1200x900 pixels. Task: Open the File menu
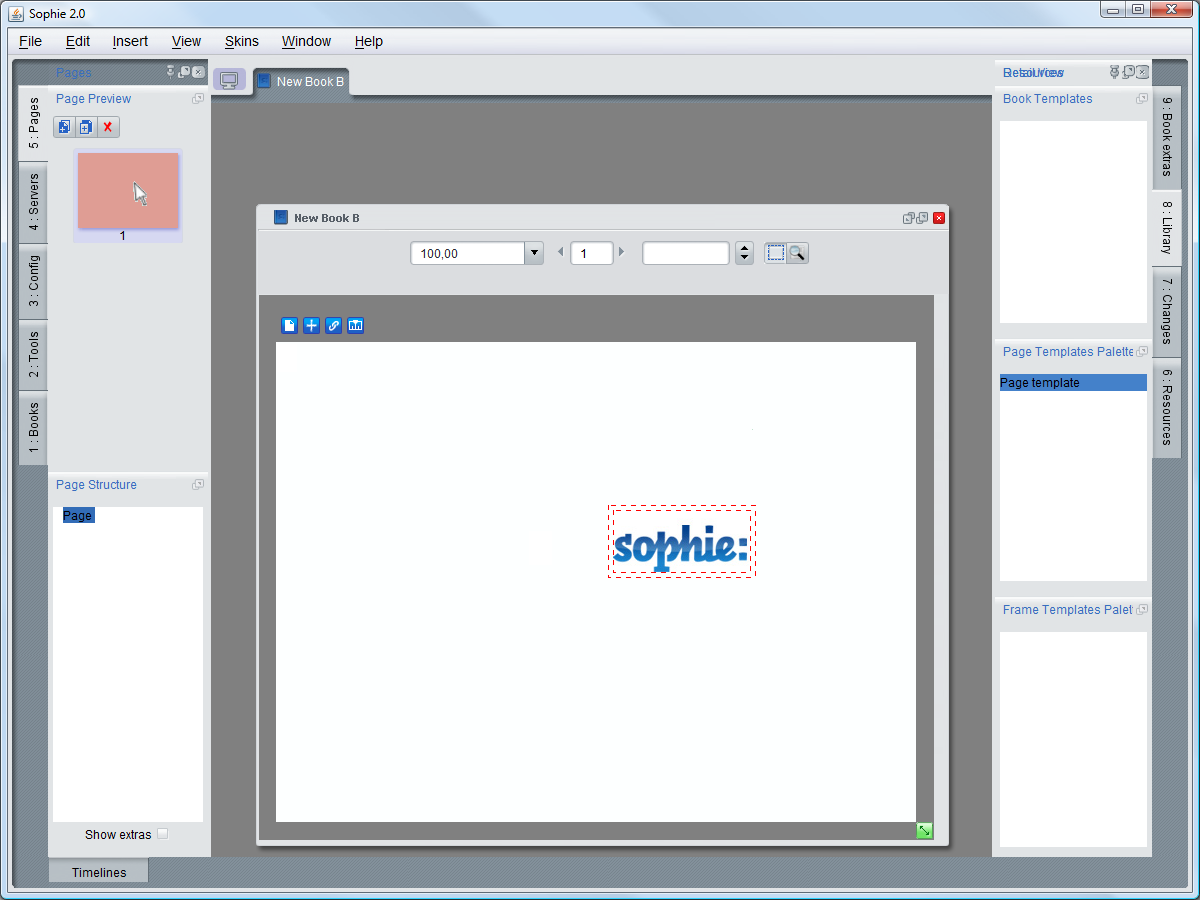31,41
